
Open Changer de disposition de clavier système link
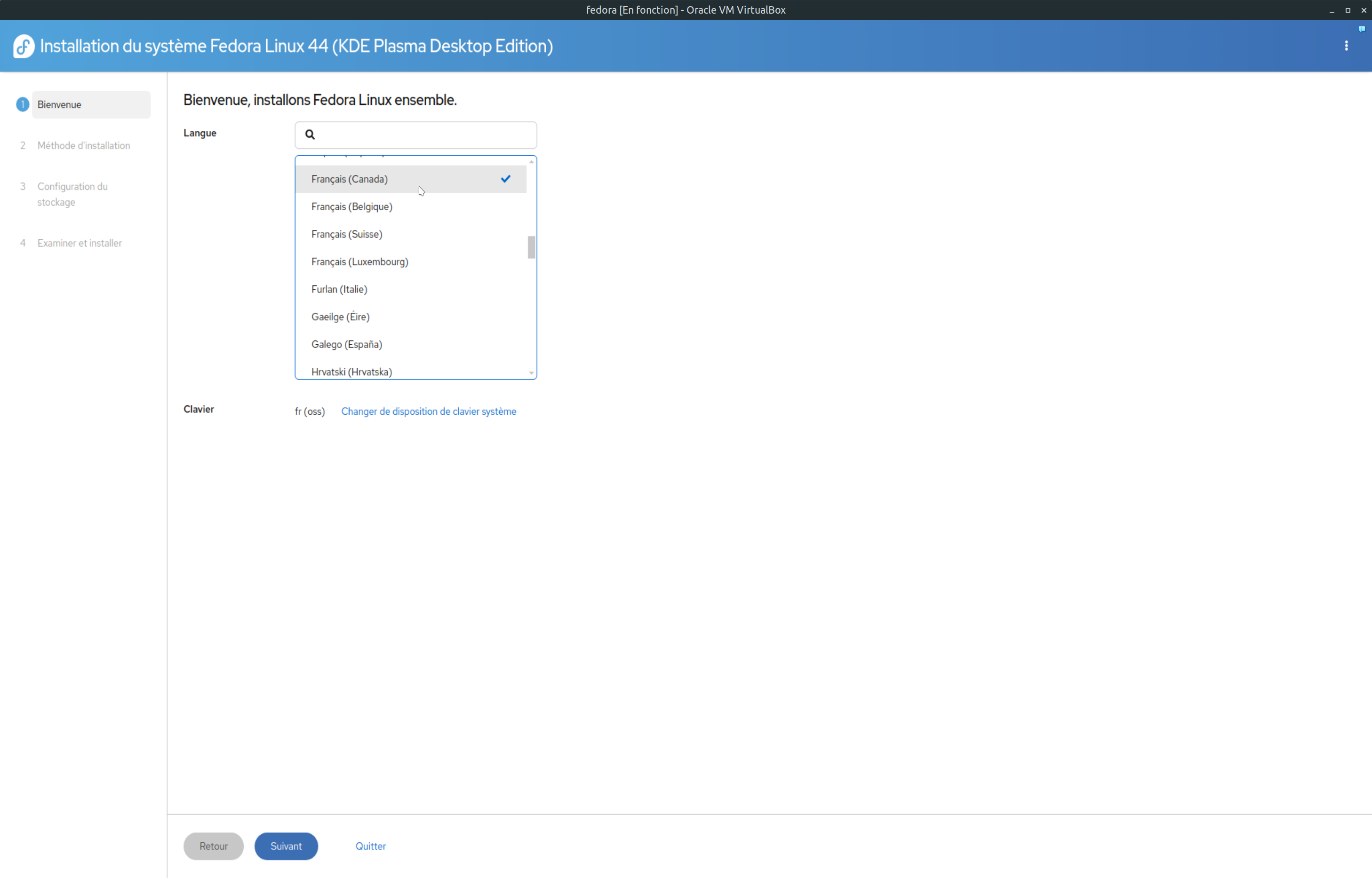click(429, 411)
